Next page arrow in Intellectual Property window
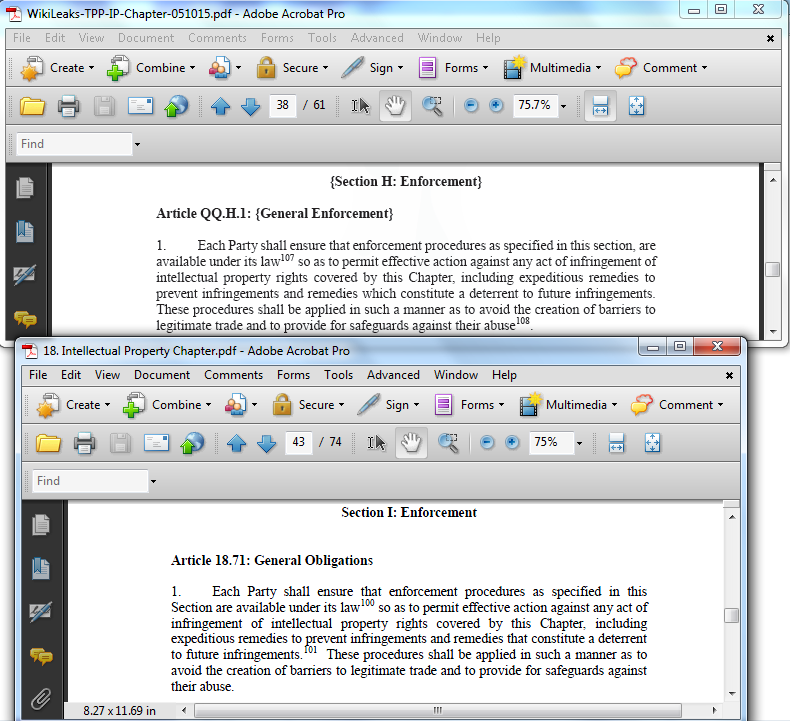This screenshot has width=790, height=721. coord(267,443)
